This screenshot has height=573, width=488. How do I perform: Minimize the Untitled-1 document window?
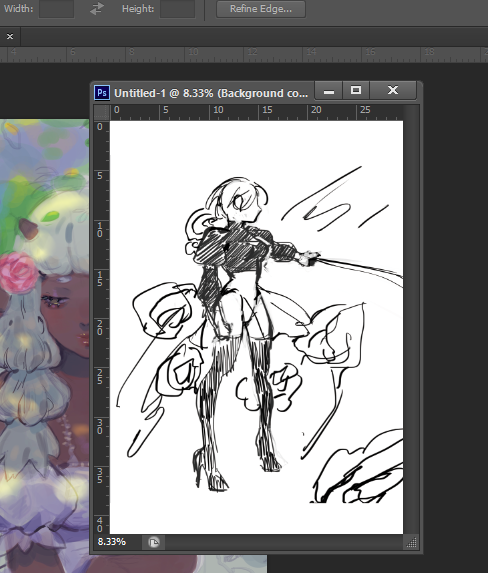329,91
